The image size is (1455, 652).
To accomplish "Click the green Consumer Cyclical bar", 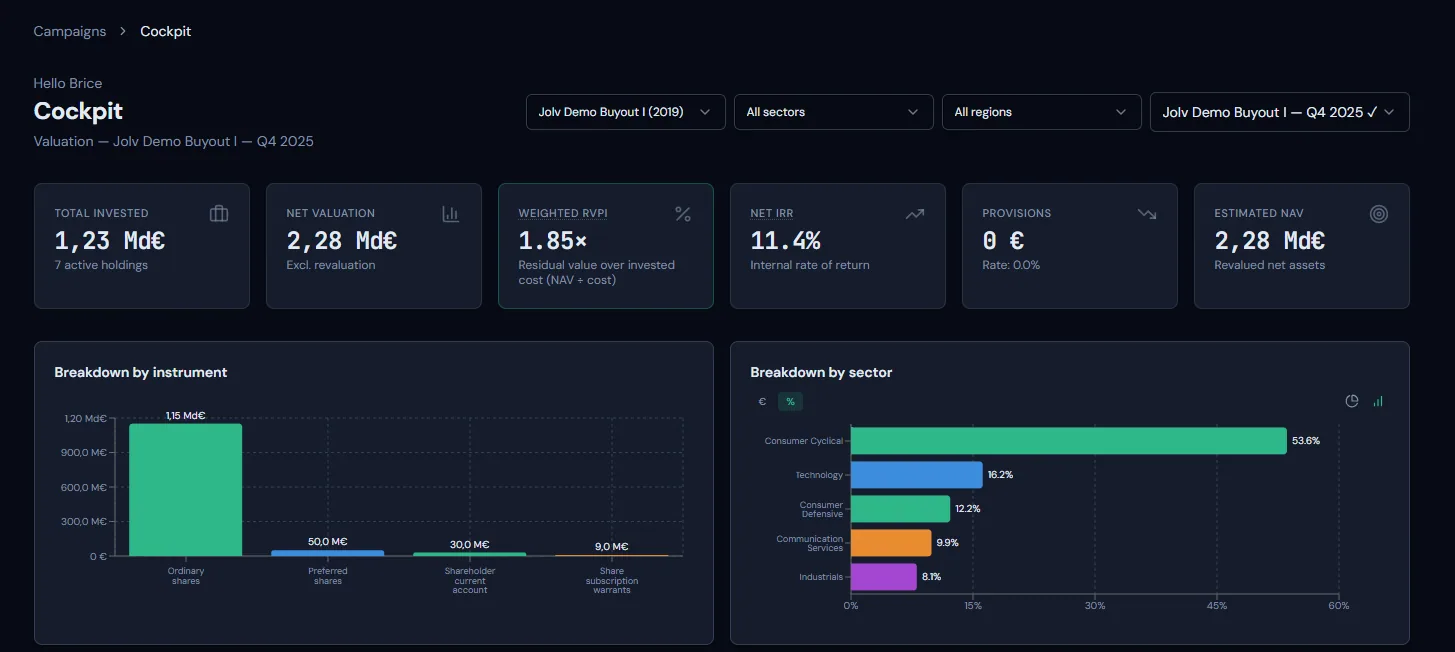I will click(1069, 441).
